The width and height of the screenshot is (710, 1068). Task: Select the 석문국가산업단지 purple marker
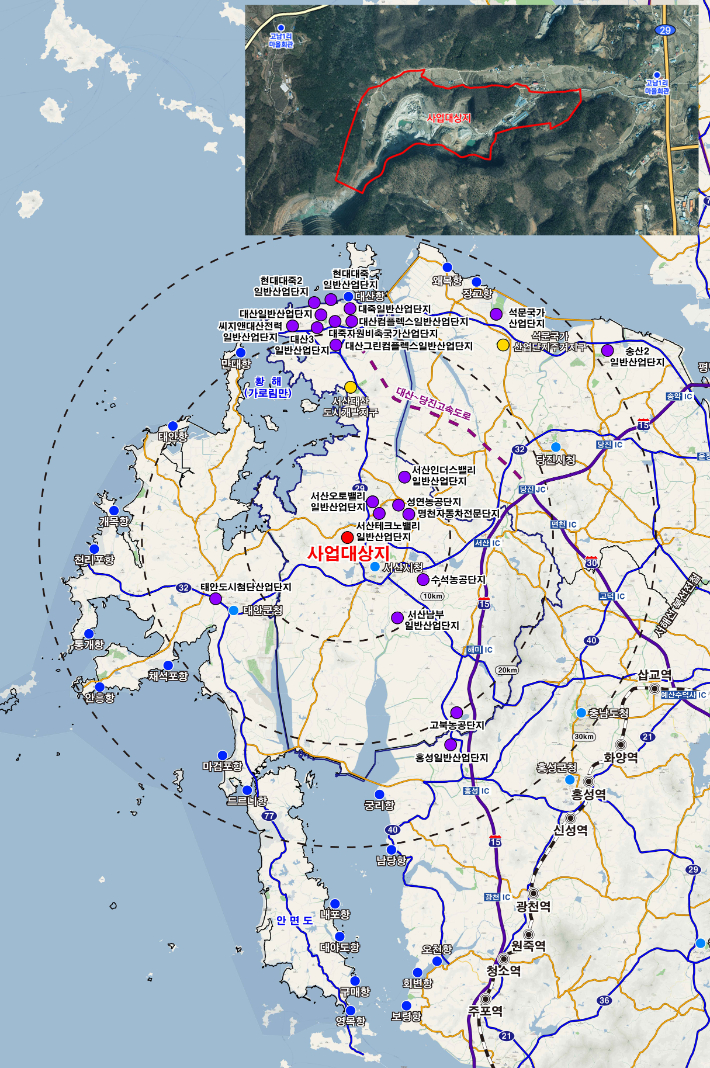(x=496, y=314)
